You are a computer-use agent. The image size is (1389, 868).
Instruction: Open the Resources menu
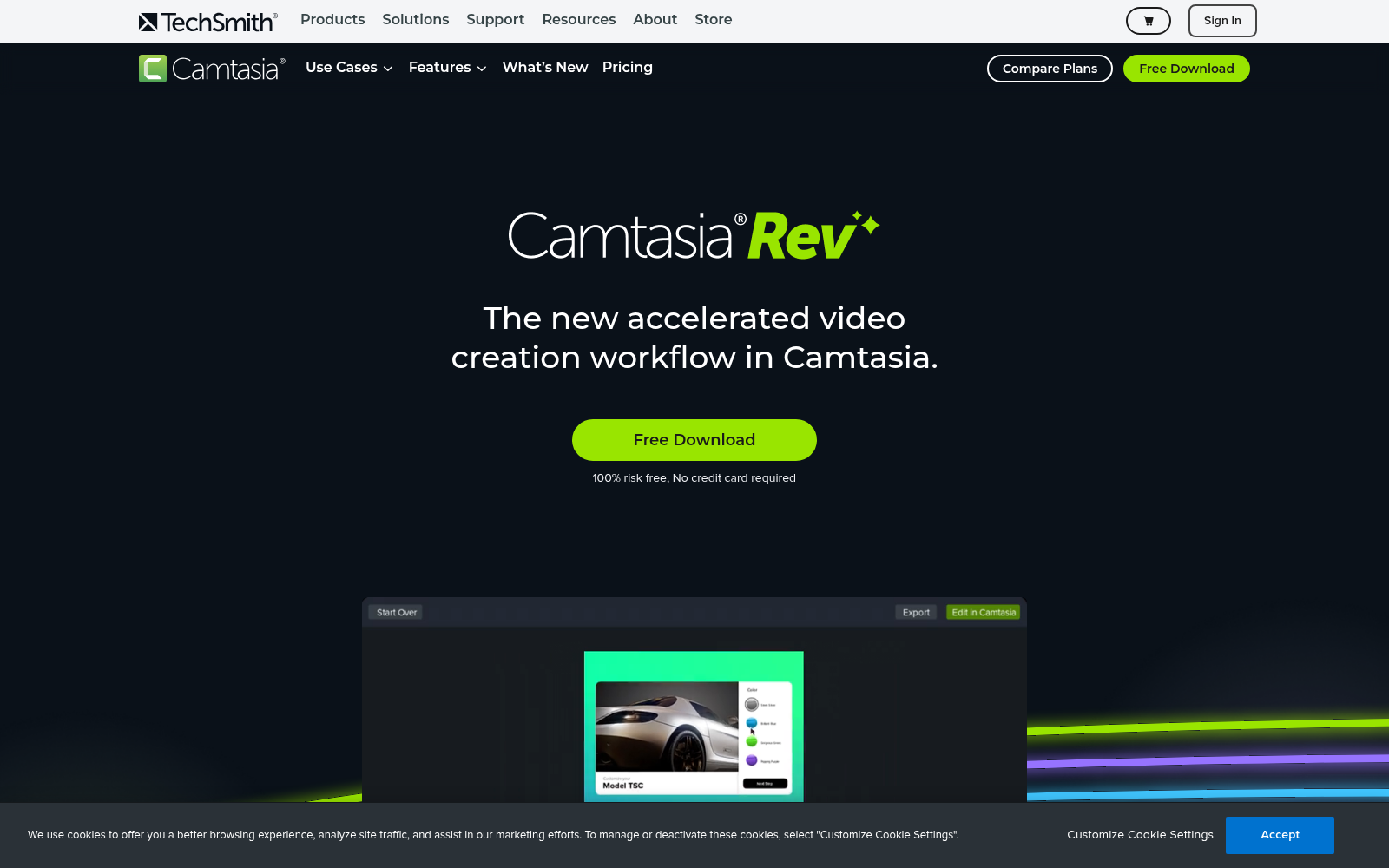579,19
